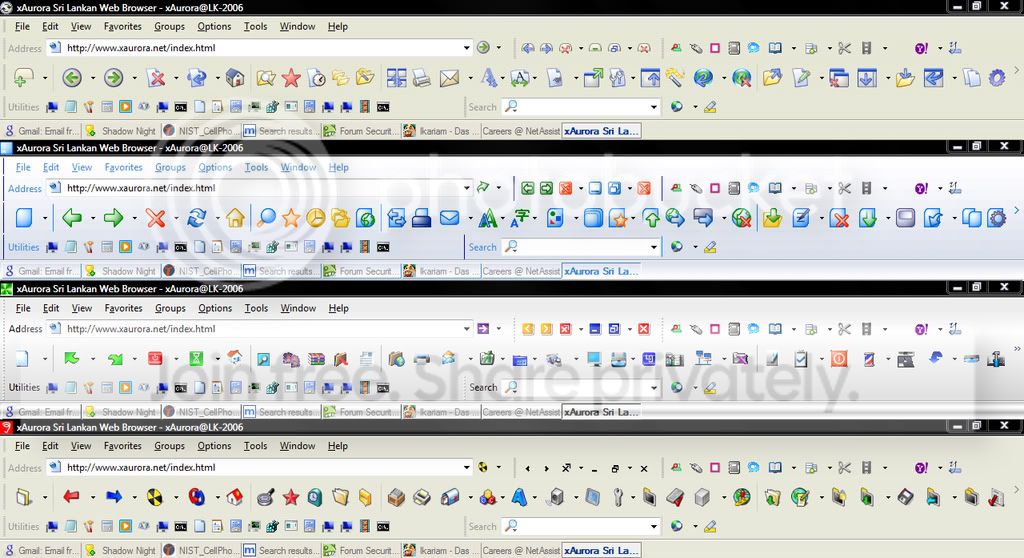Click the blue Refresh arrows in blue-skin window

[x=197, y=218]
